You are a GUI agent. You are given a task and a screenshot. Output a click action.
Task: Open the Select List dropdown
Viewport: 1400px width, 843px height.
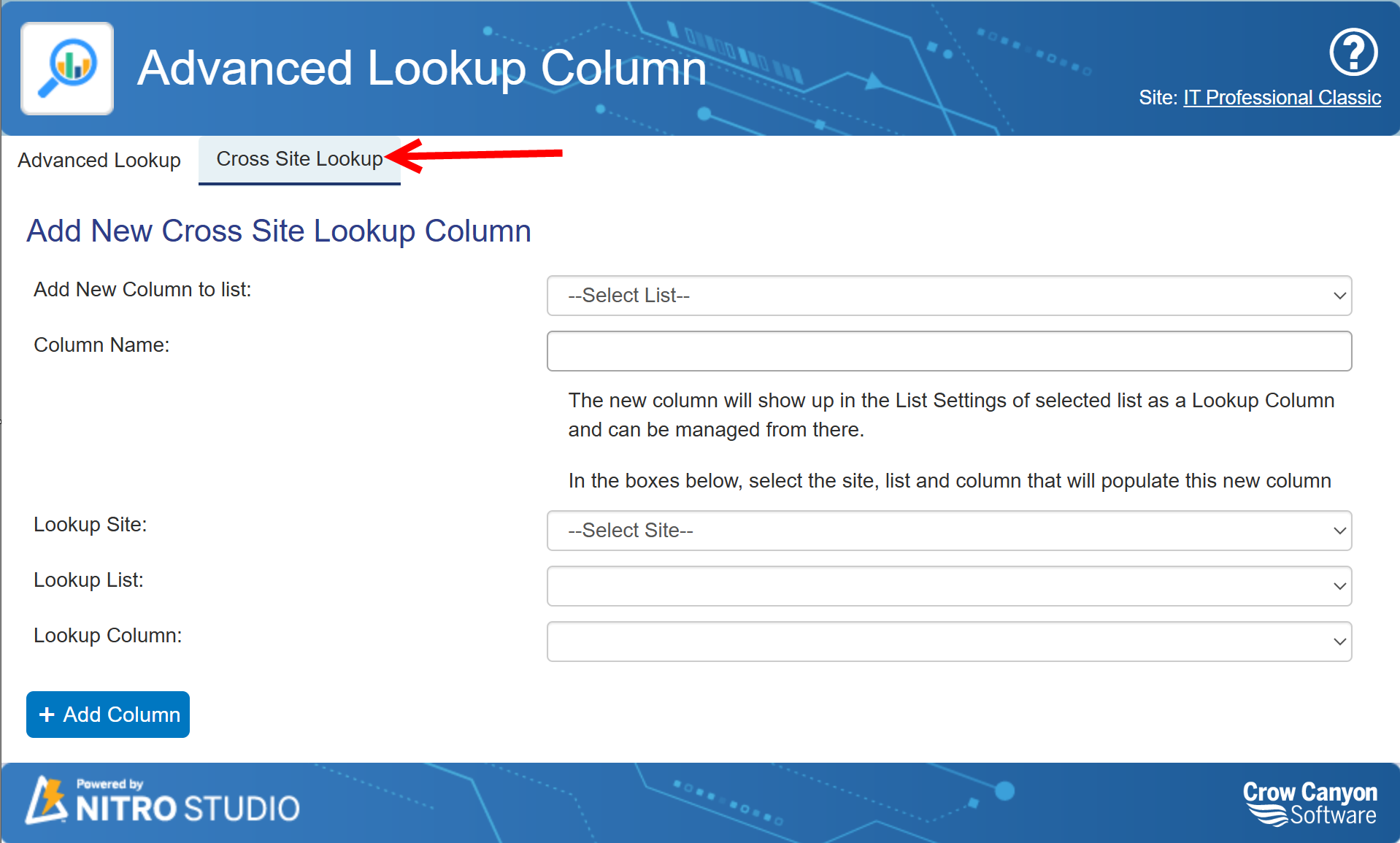pyautogui.click(x=949, y=296)
